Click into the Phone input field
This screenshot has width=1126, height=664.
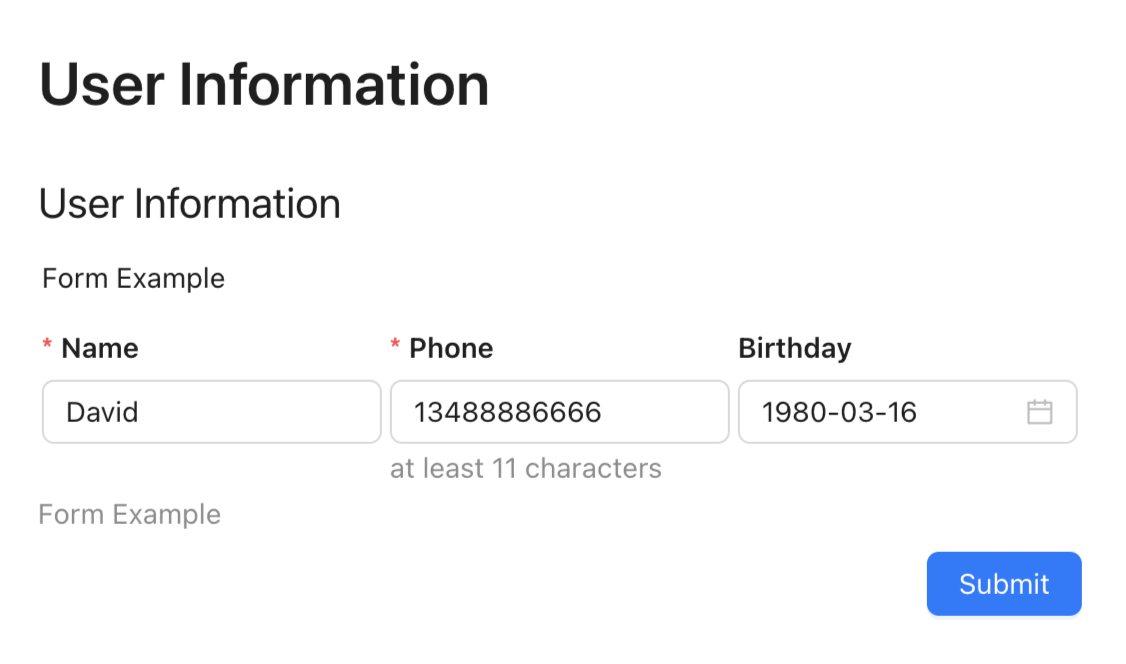559,412
